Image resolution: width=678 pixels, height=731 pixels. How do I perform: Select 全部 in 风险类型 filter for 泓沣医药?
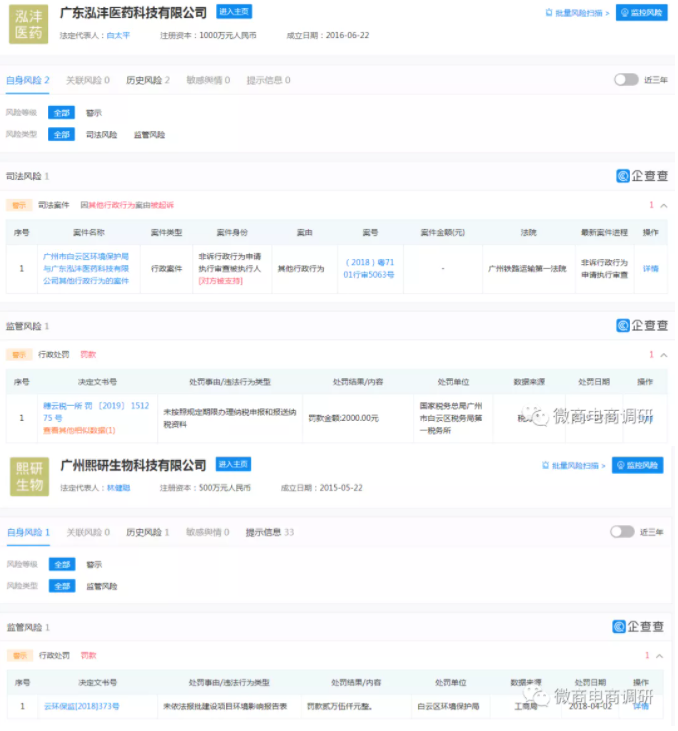click(62, 135)
